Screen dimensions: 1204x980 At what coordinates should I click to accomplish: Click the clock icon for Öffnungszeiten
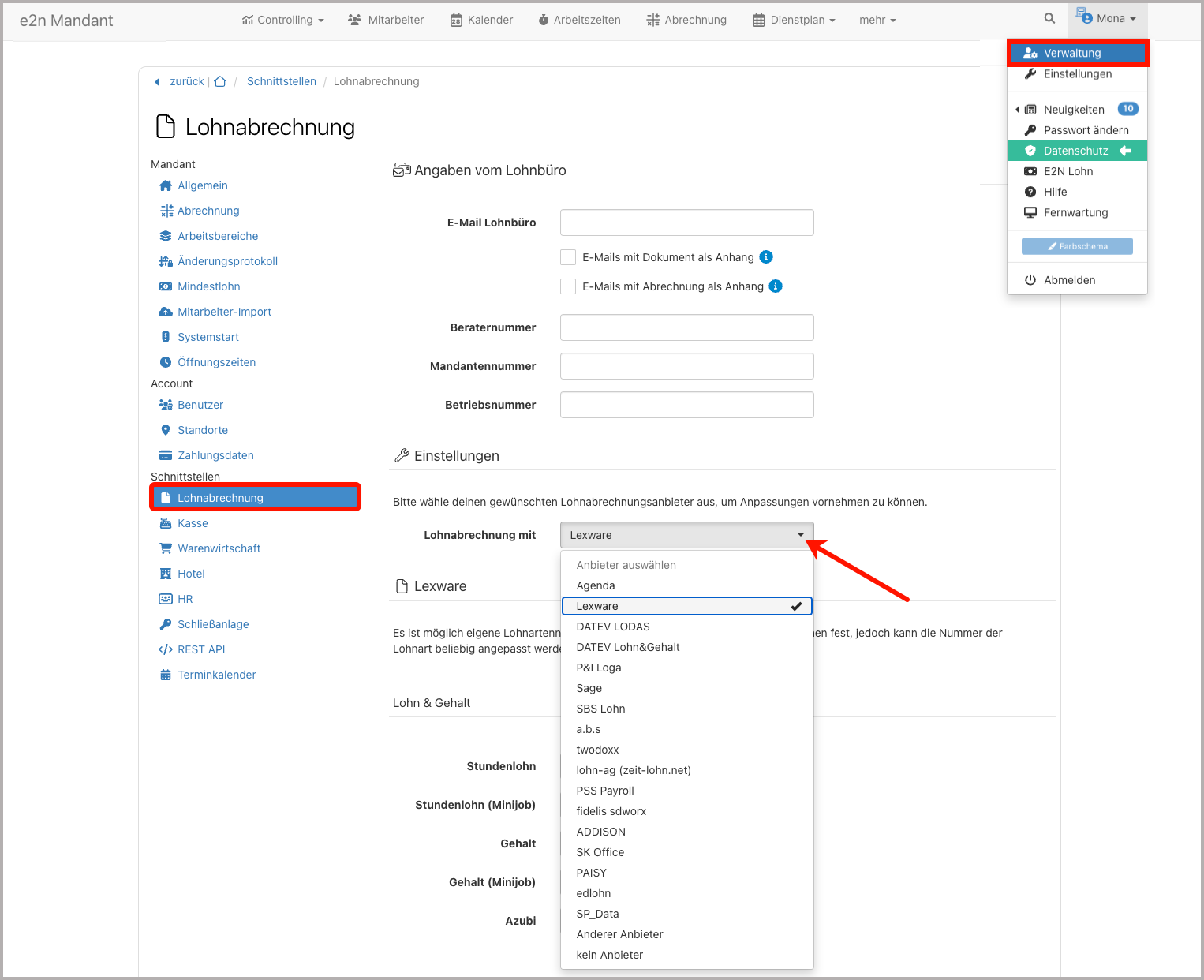tap(166, 362)
